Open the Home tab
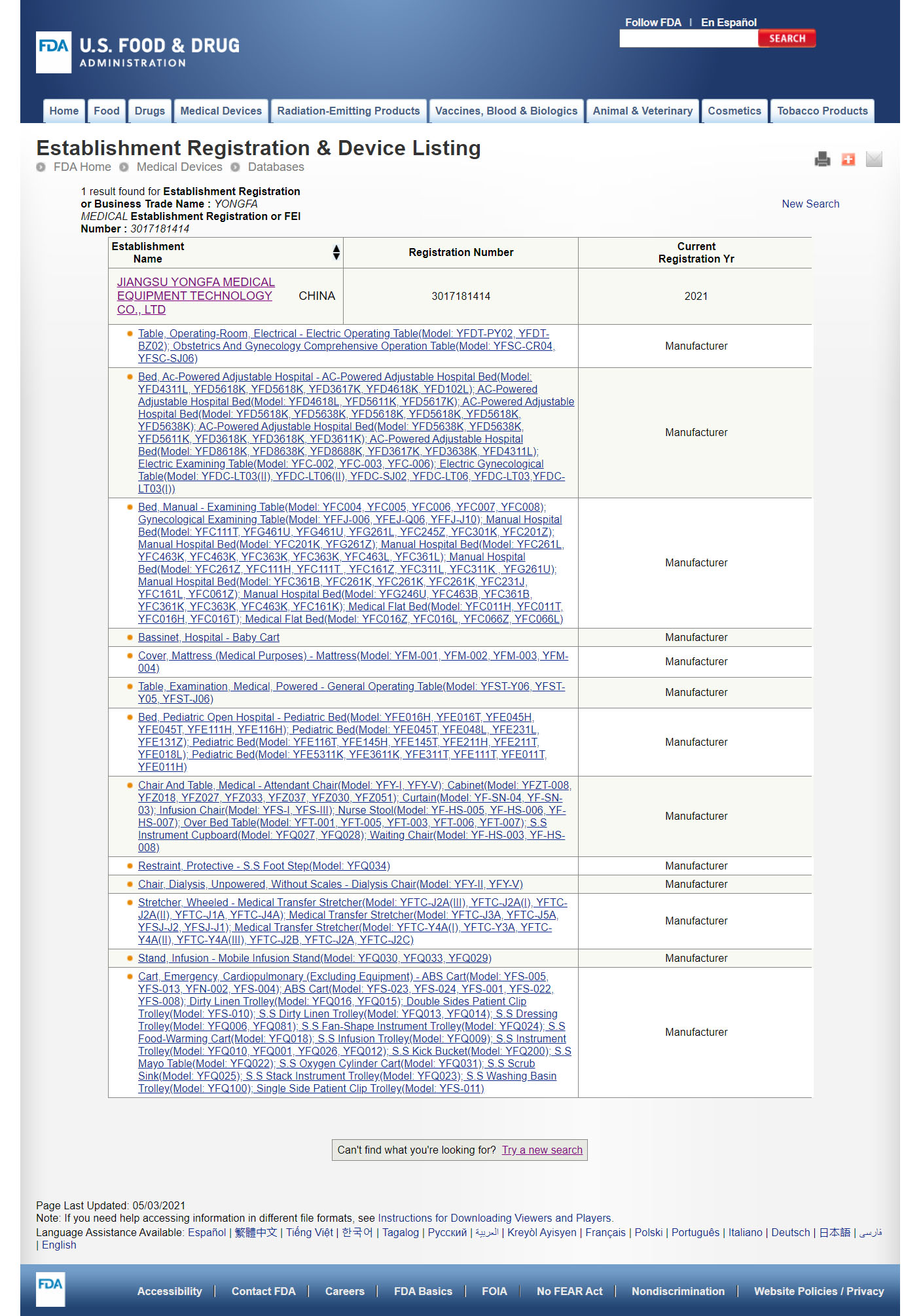This screenshot has width=921, height=1316. tap(64, 111)
